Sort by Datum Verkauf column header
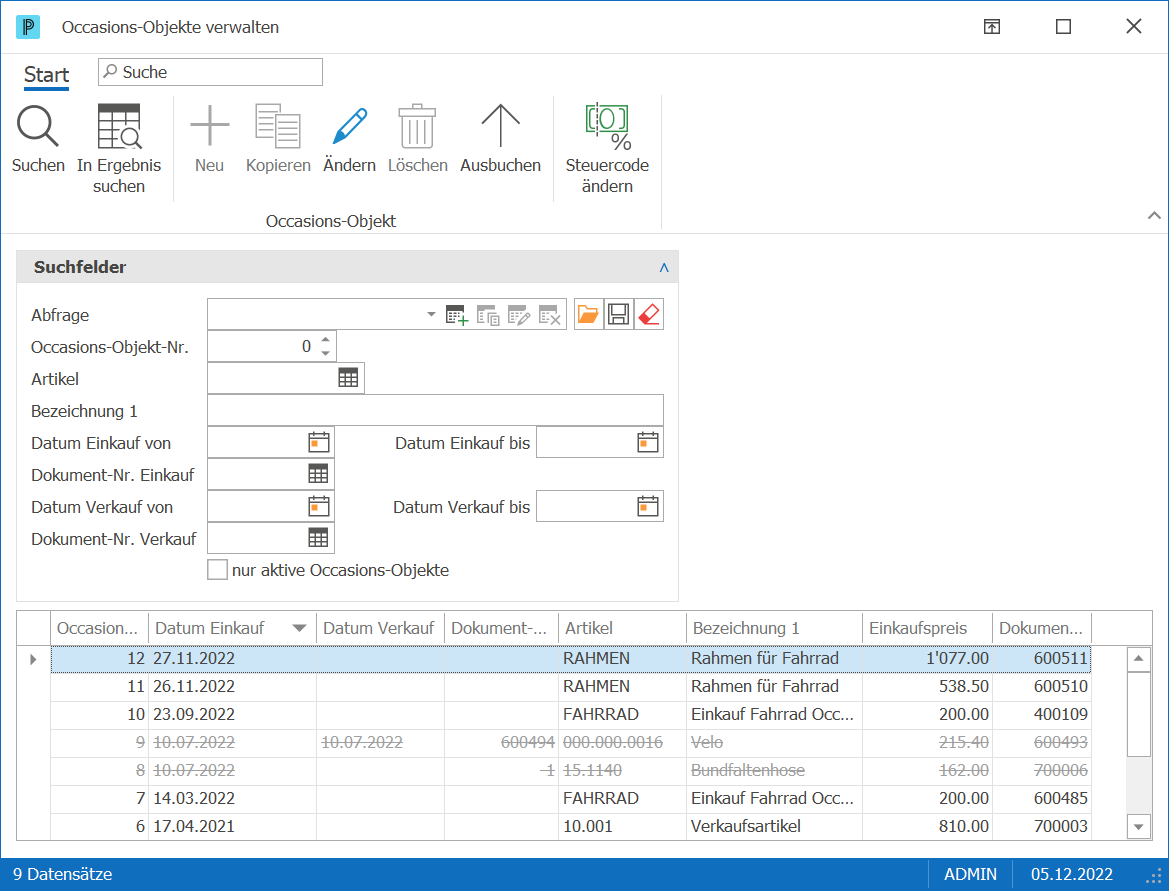This screenshot has width=1169, height=891. [x=380, y=629]
